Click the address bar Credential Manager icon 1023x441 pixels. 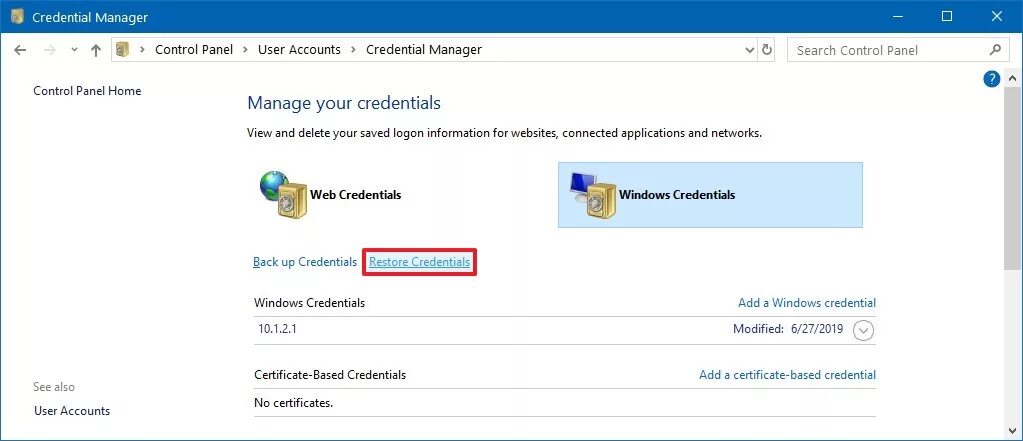[123, 50]
